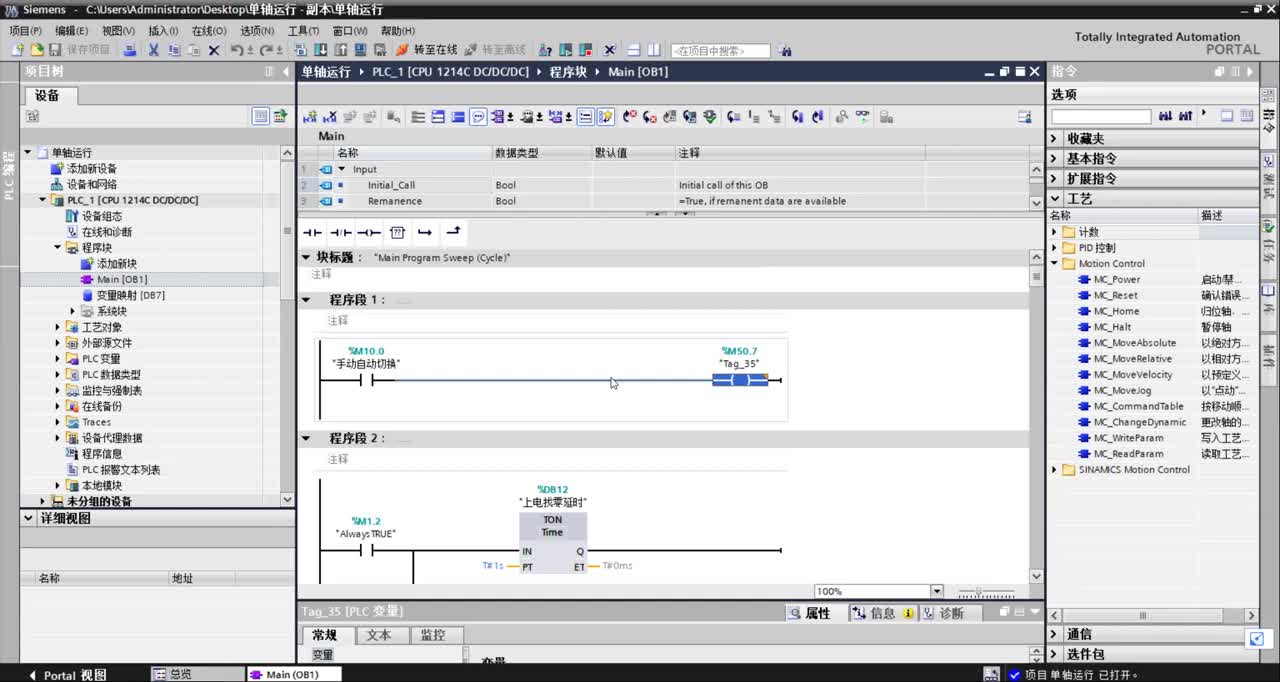Image resolution: width=1280 pixels, height=682 pixels.
Task: Expand the 基本指令 section
Action: pyautogui.click(x=1054, y=159)
